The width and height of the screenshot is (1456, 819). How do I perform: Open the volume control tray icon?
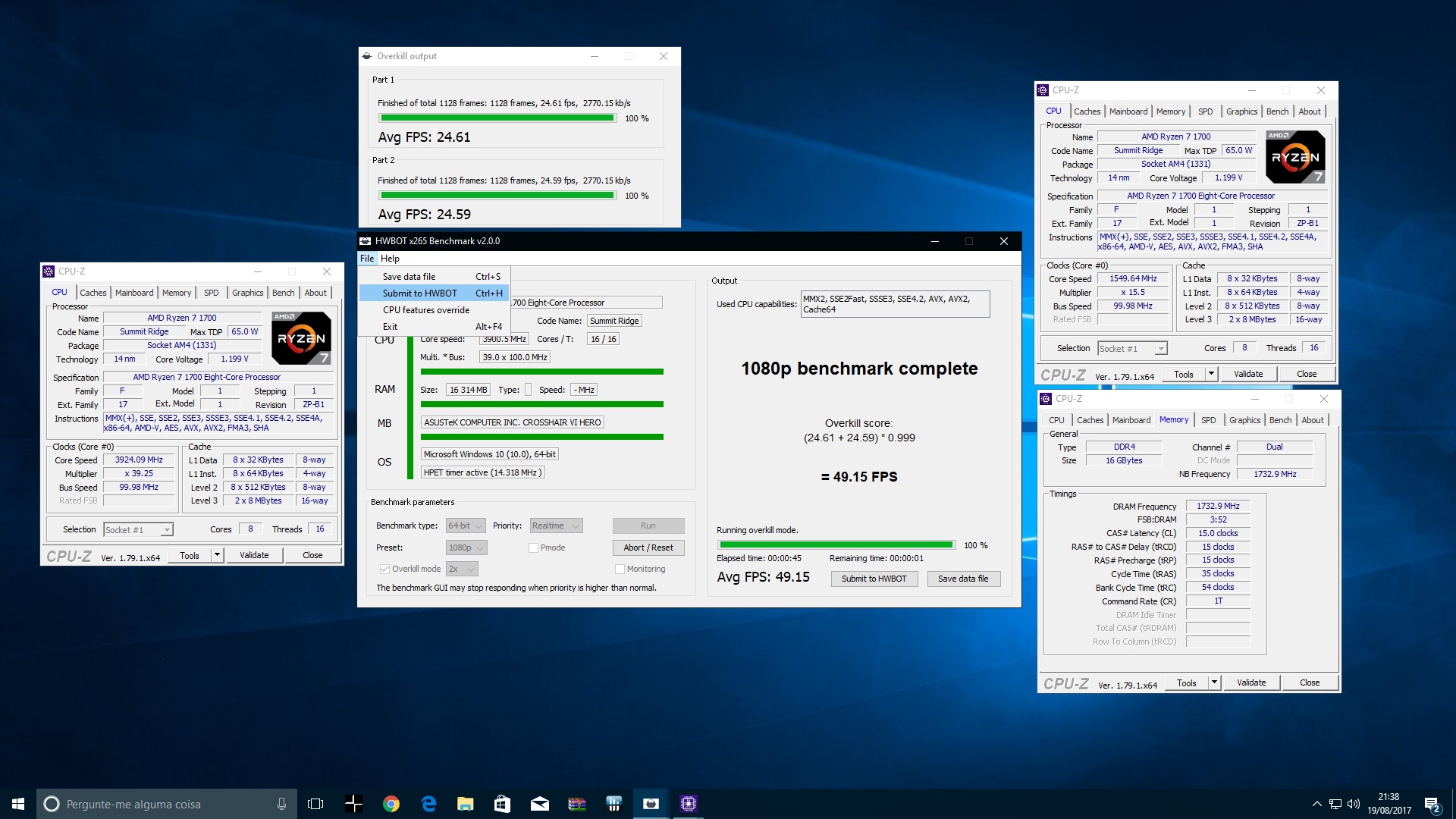click(1354, 804)
